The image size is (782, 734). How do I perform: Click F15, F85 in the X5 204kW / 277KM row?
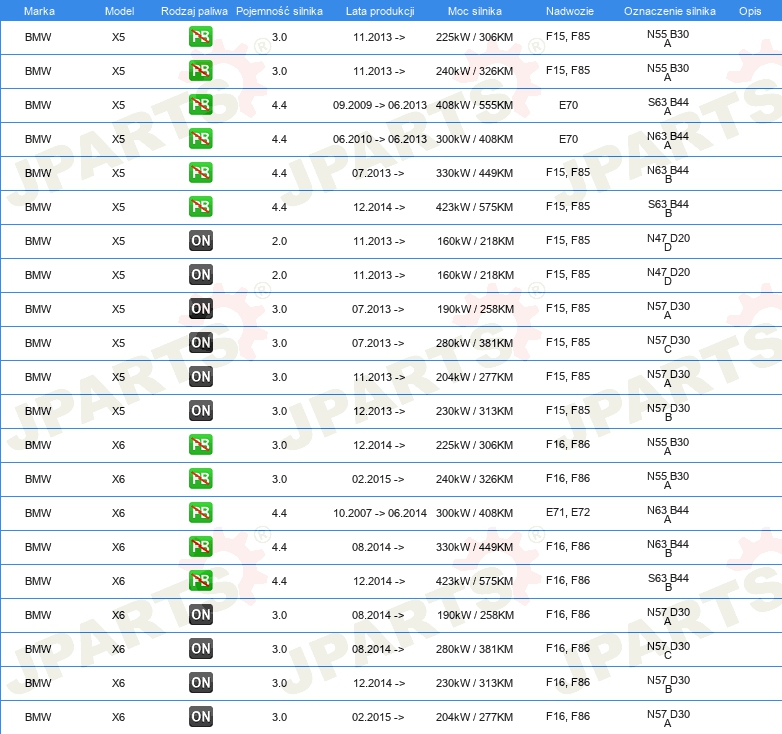[x=568, y=376]
